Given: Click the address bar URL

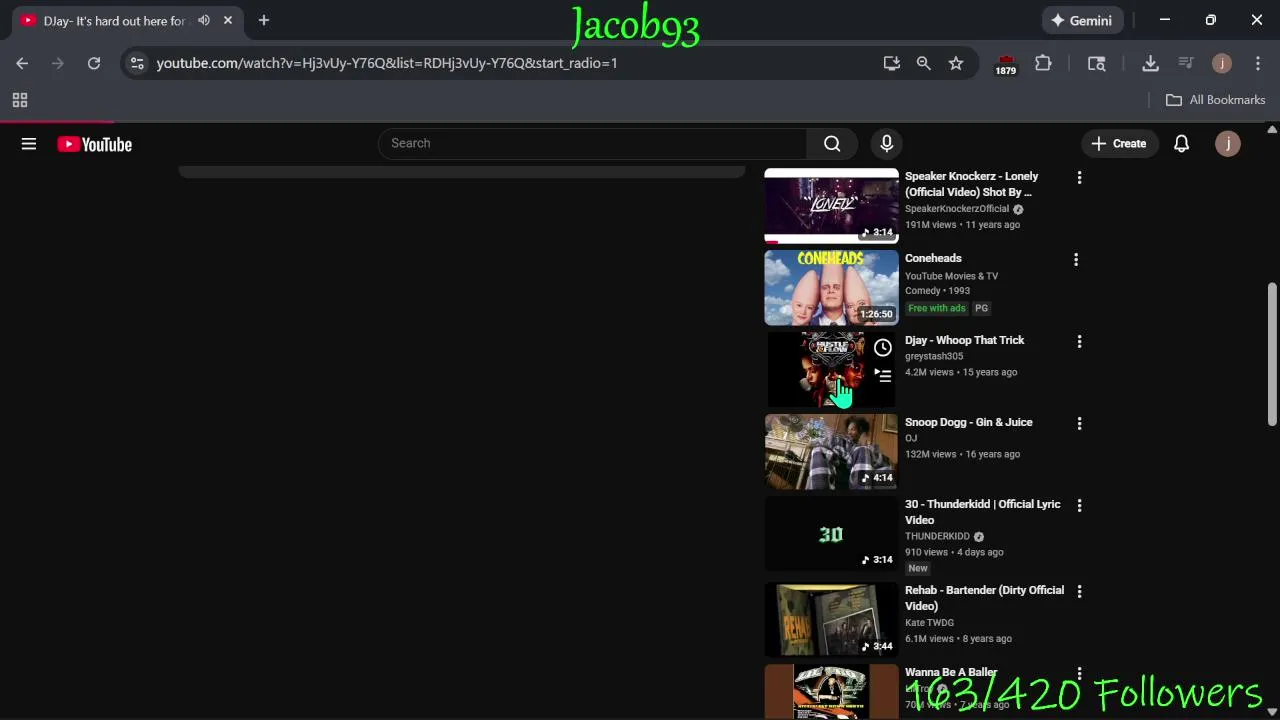Looking at the screenshot, I should coord(387,63).
